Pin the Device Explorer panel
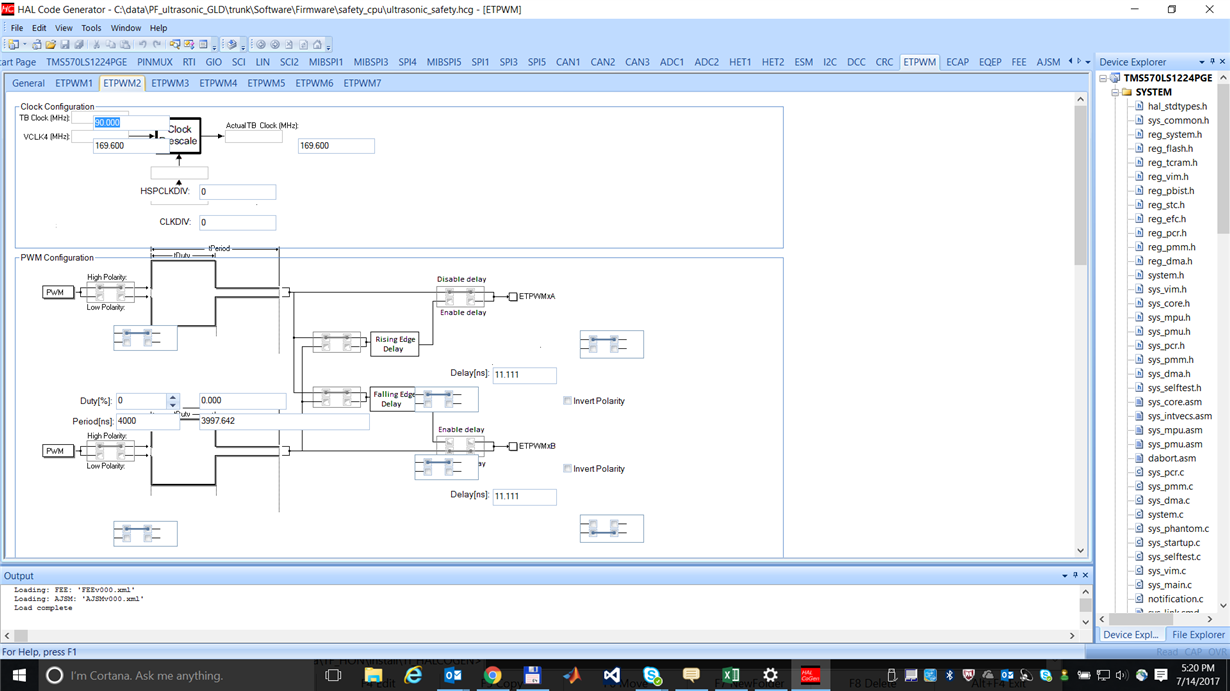Image resolution: width=1230 pixels, height=691 pixels. (1213, 62)
